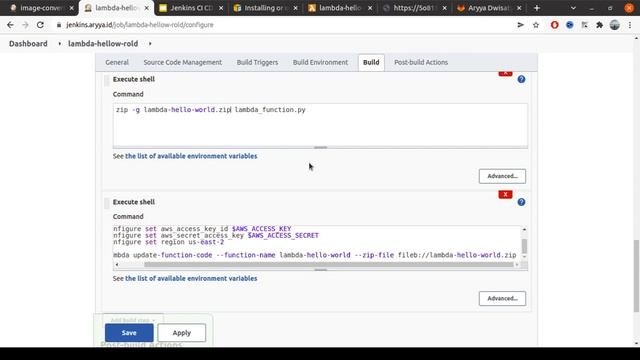Click the share/send icon in address bar

point(520,25)
